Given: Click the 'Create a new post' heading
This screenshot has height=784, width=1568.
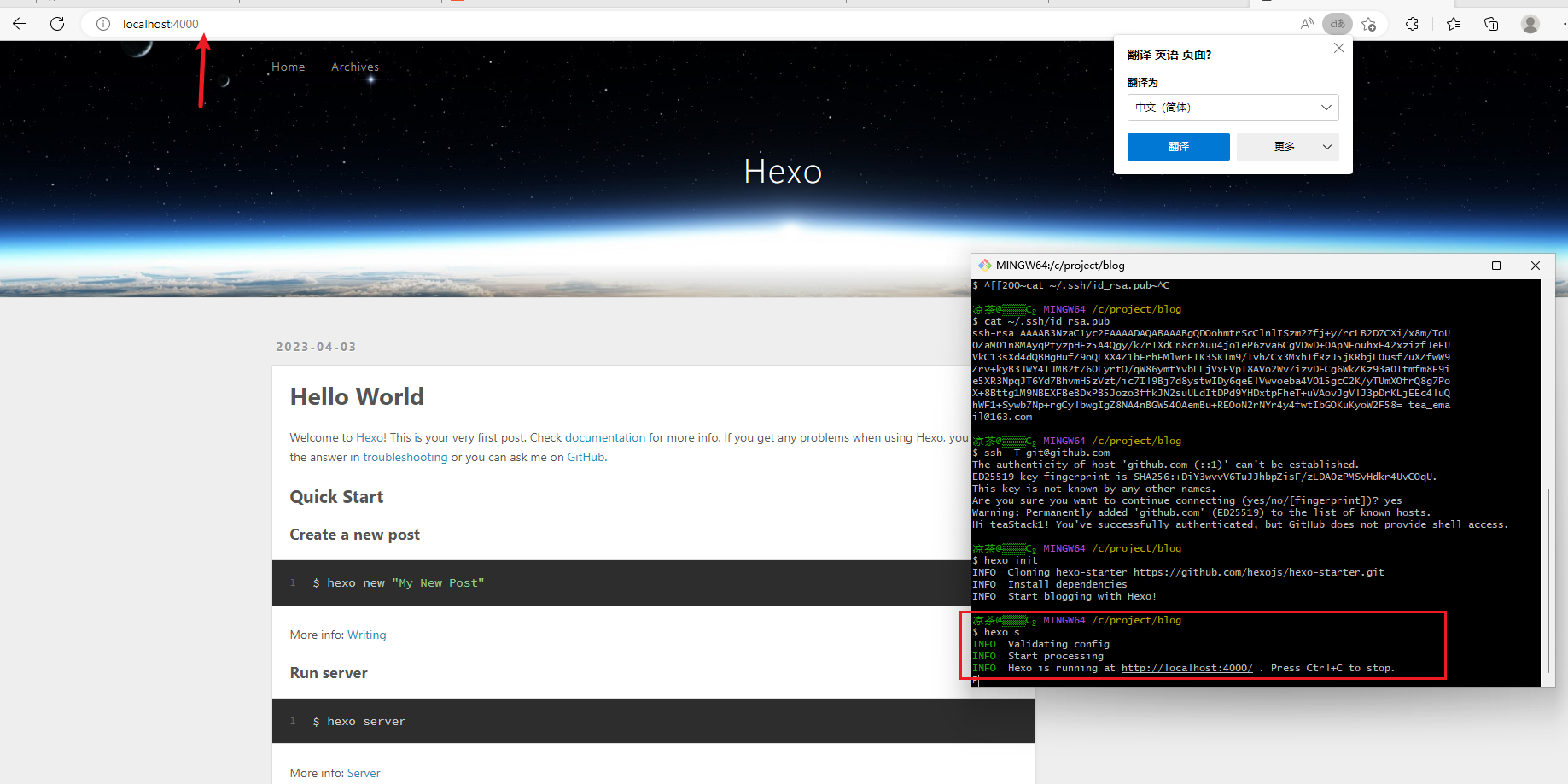Looking at the screenshot, I should (355, 535).
